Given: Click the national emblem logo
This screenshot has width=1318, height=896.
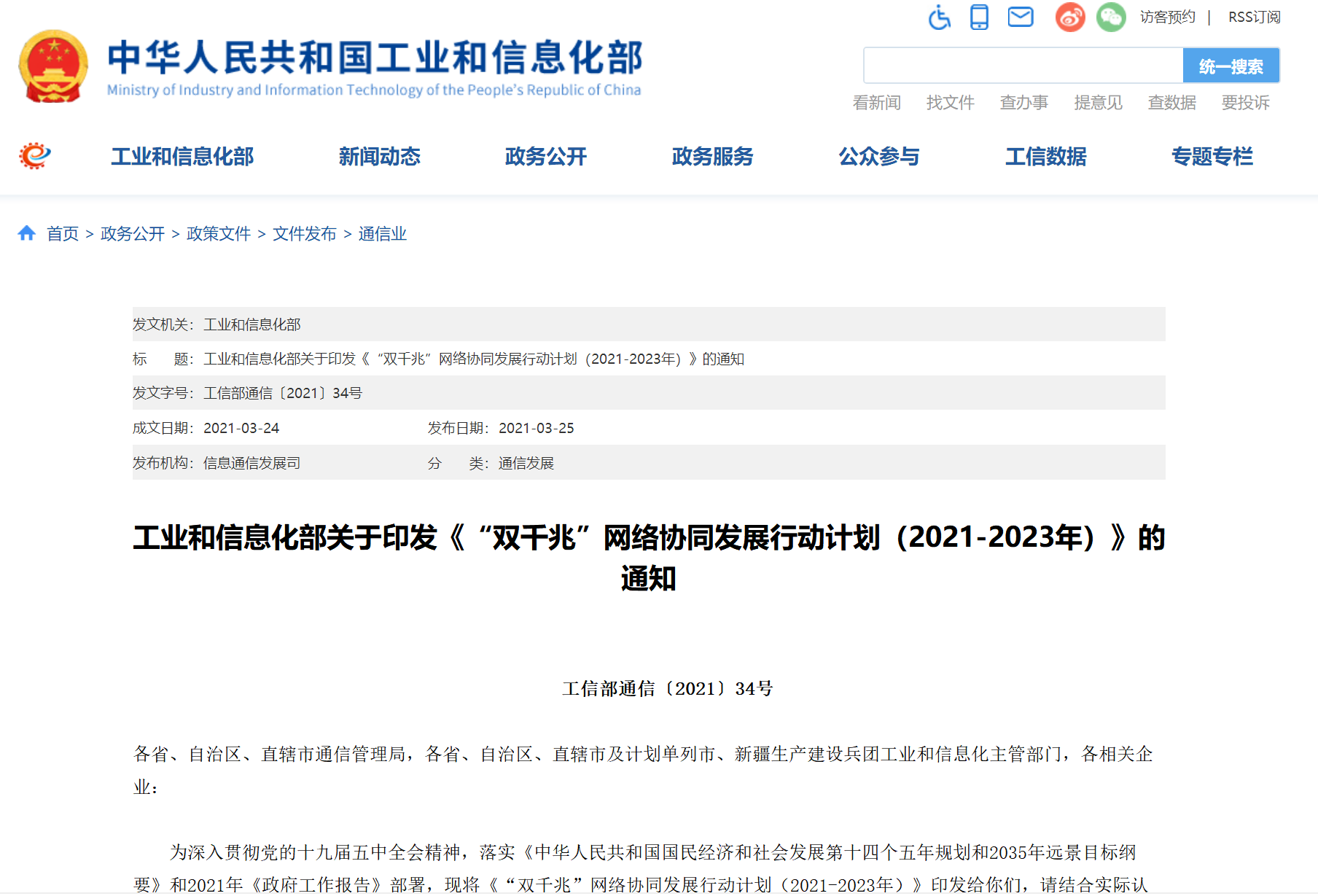Looking at the screenshot, I should (x=53, y=66).
